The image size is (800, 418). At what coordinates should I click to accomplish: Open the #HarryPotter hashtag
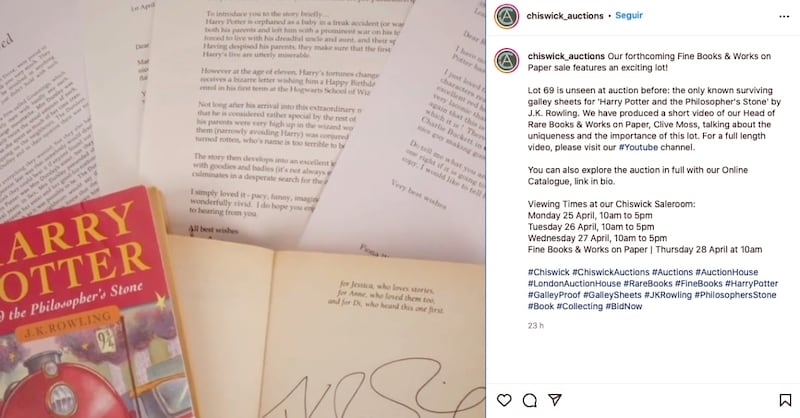(752, 284)
